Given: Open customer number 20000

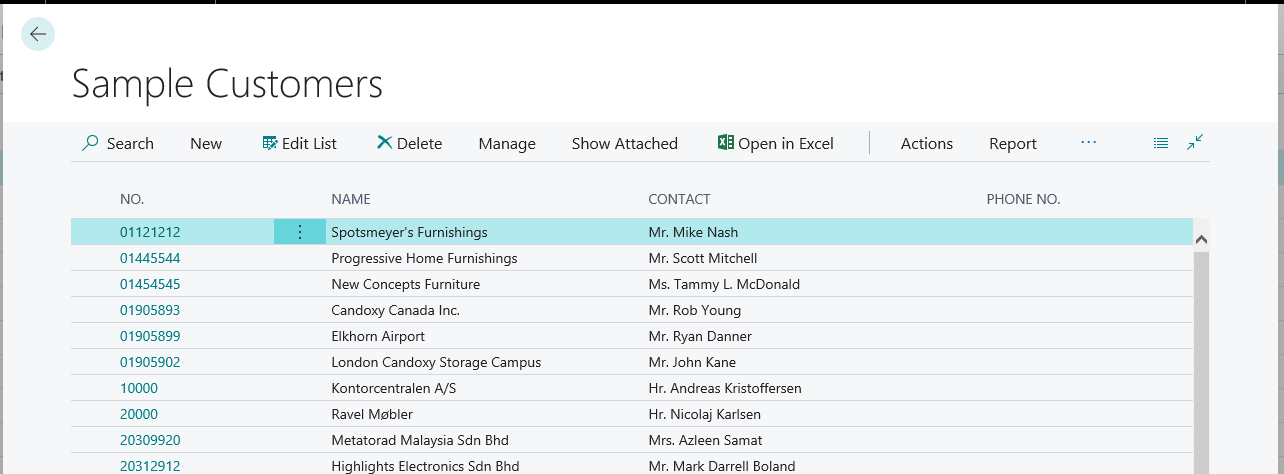Looking at the screenshot, I should tap(139, 414).
